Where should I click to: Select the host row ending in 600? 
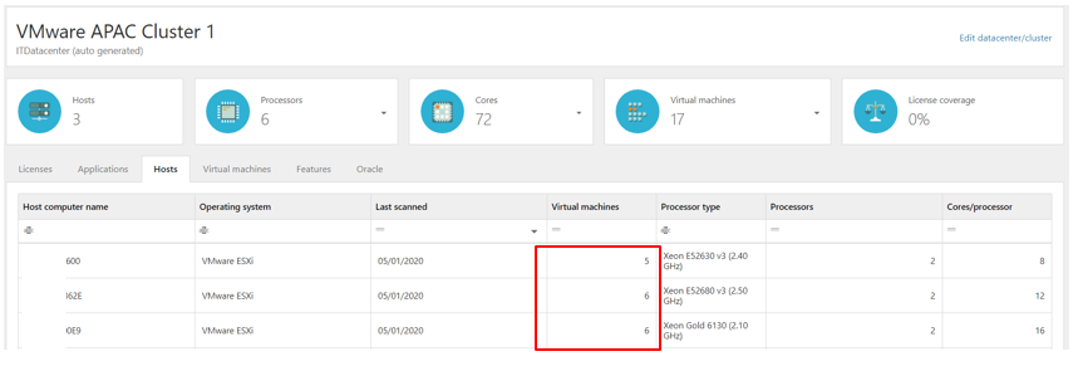[x=535, y=261]
